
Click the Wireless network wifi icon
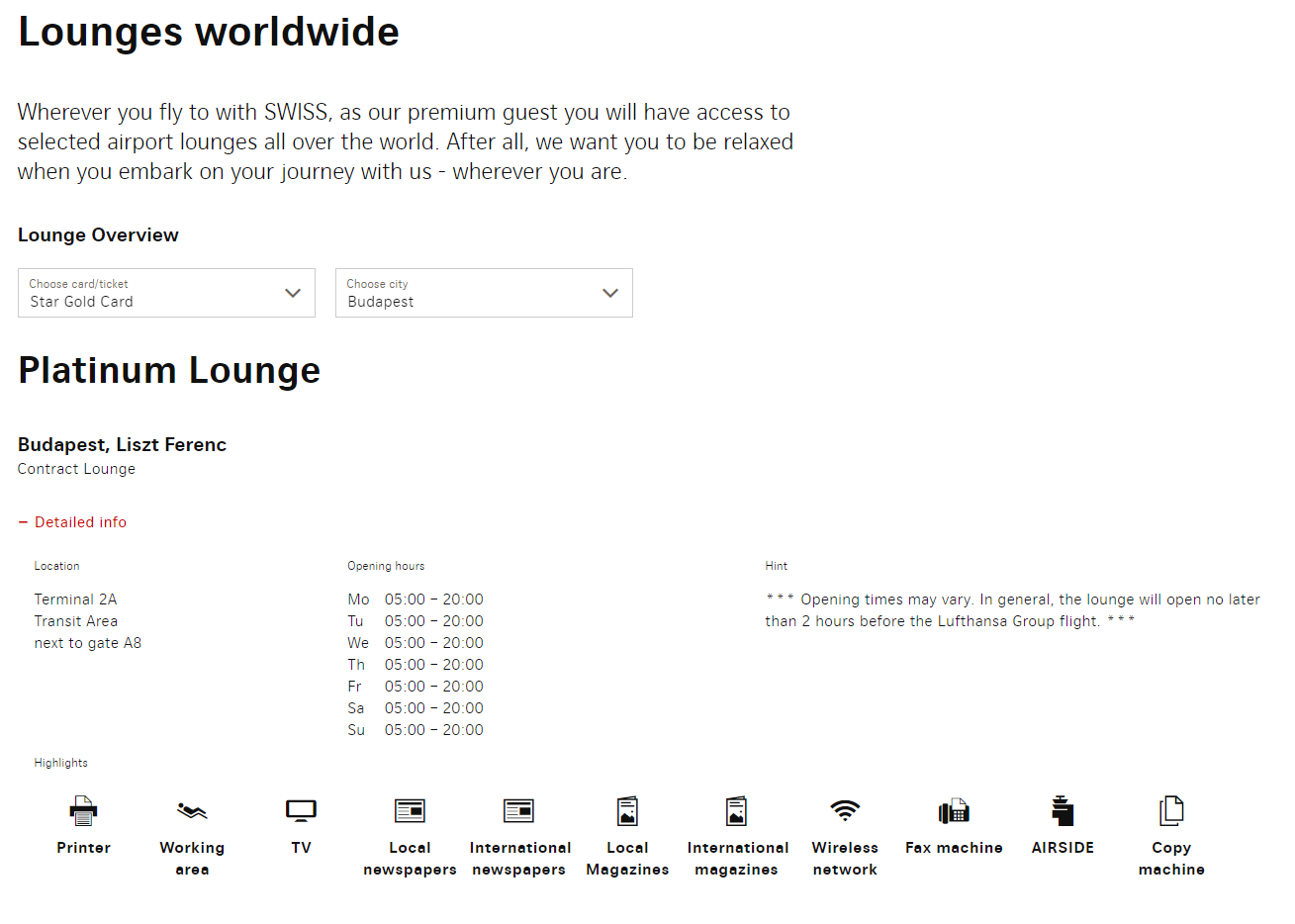tap(845, 811)
